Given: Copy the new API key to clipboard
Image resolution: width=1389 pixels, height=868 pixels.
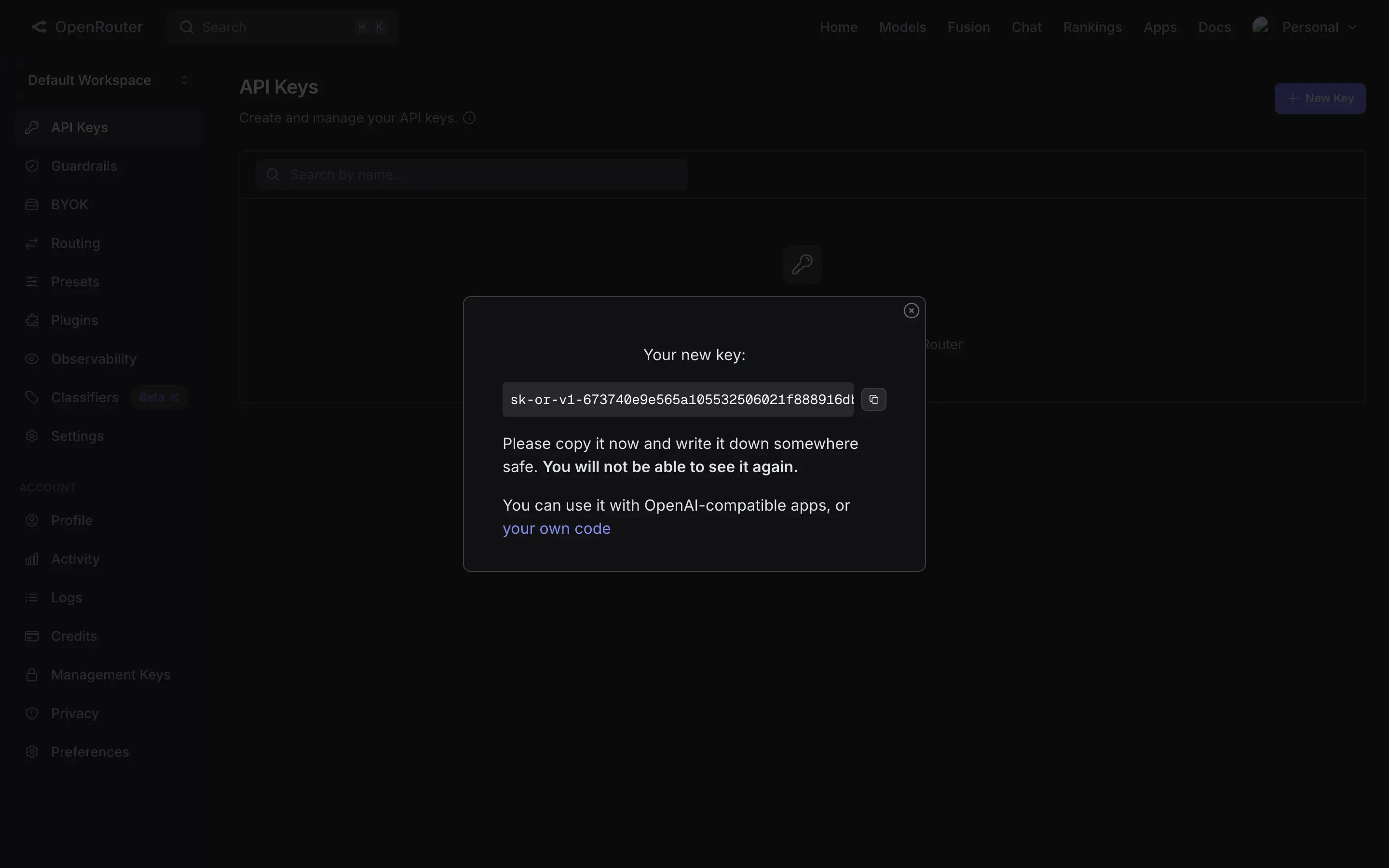Looking at the screenshot, I should pos(873,400).
